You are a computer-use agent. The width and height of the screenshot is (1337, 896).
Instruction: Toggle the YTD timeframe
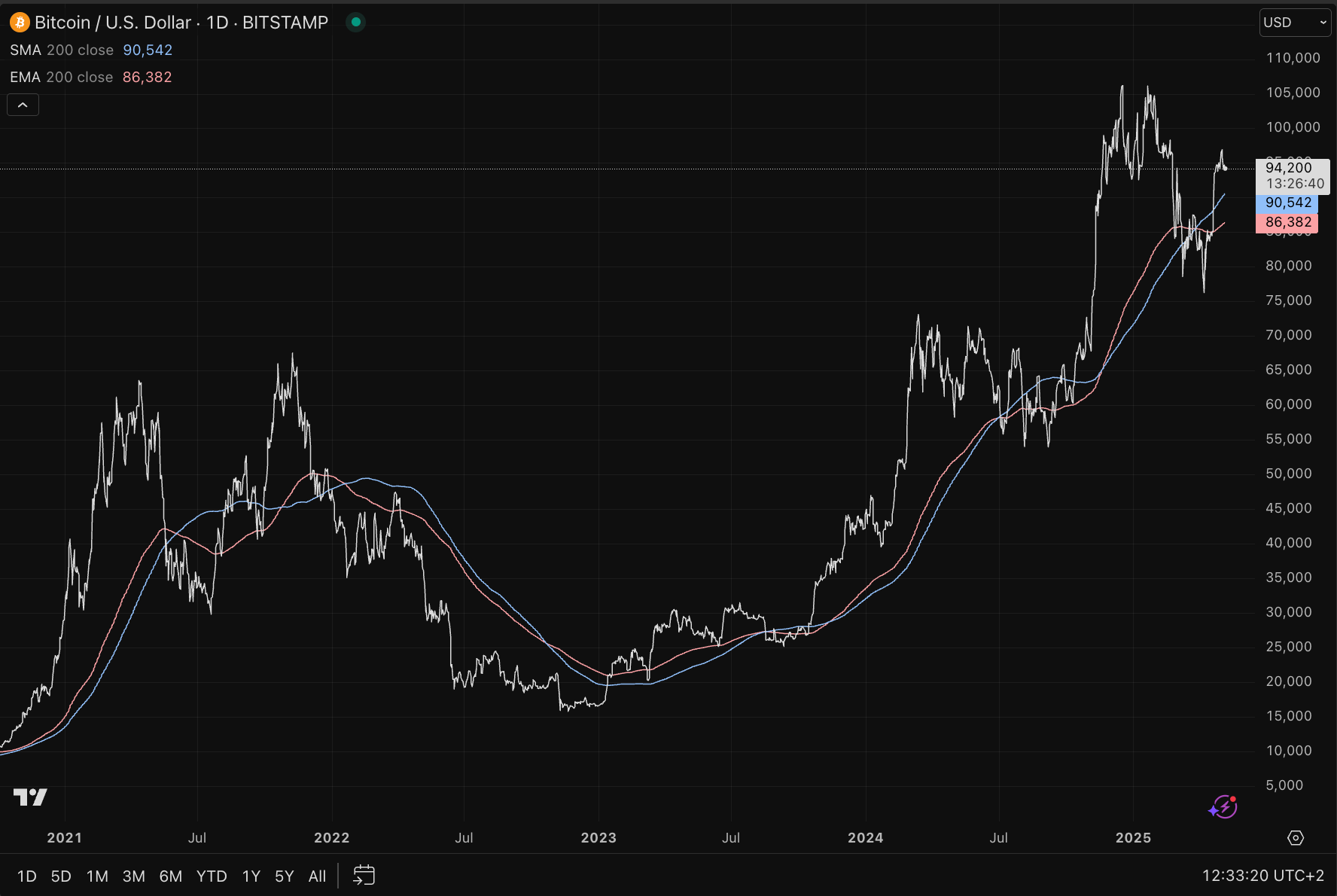point(212,876)
